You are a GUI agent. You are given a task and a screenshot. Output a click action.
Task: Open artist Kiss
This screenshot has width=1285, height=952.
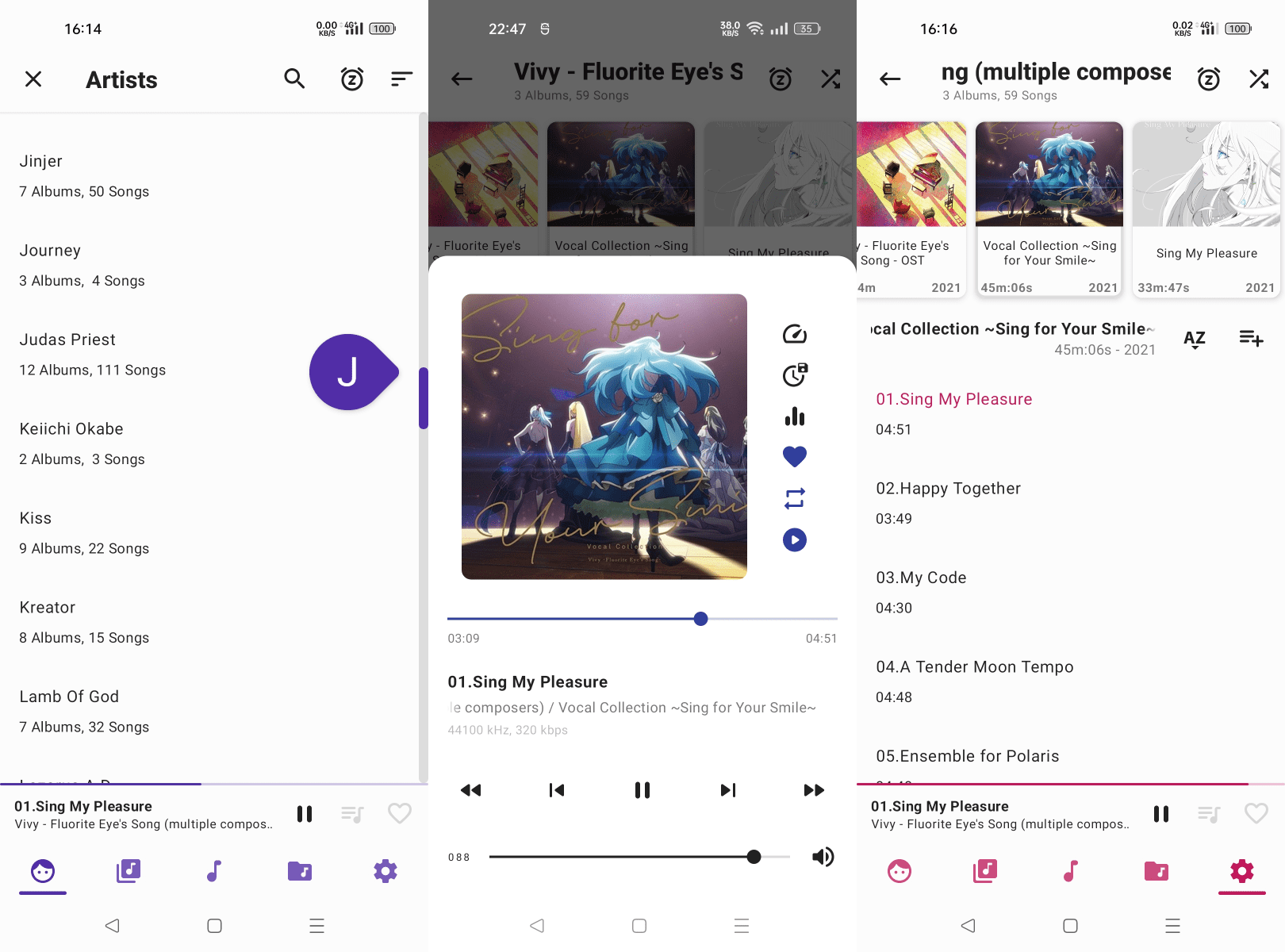click(x=209, y=533)
